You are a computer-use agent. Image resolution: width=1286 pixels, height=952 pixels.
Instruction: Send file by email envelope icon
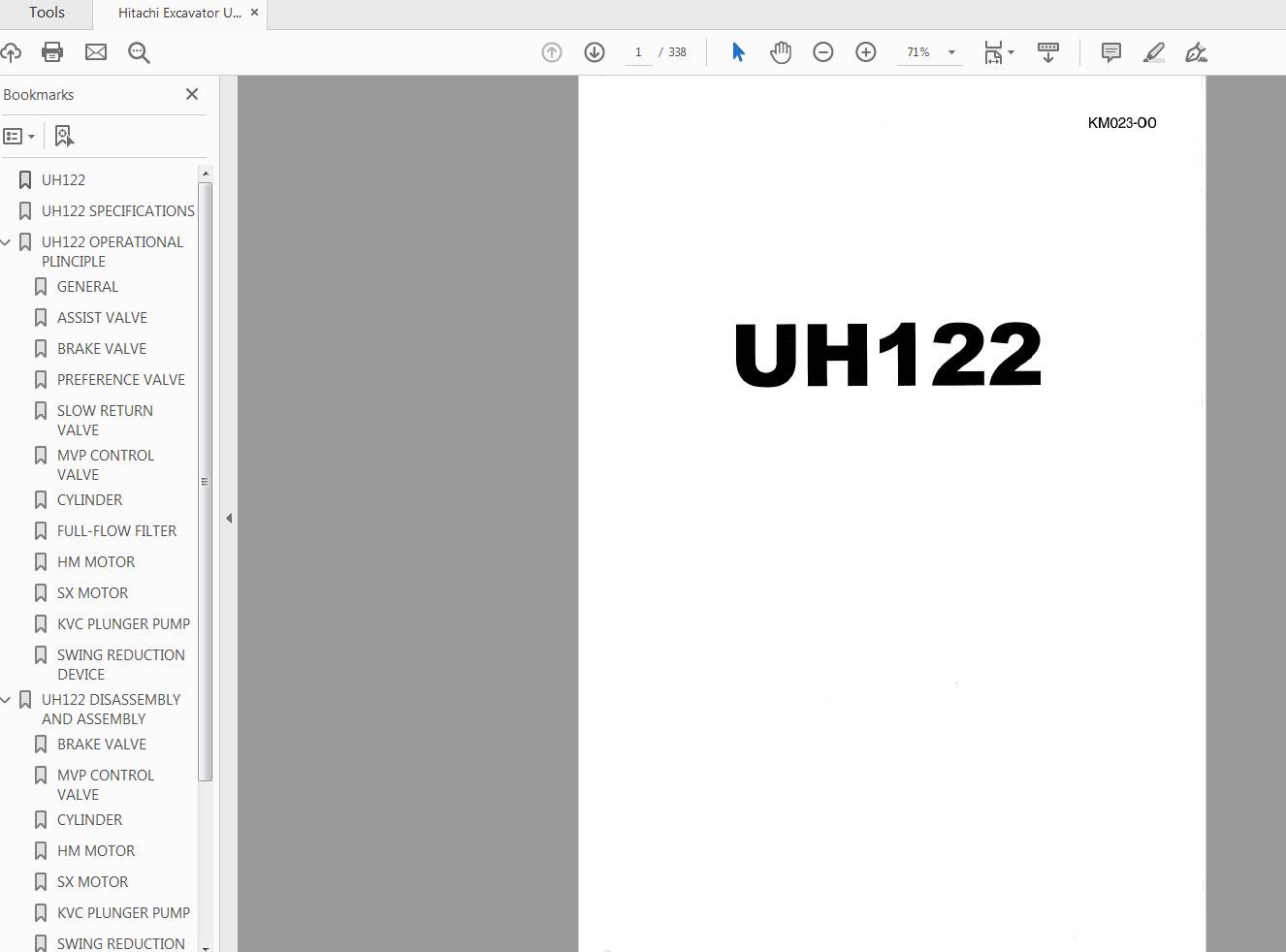96,52
